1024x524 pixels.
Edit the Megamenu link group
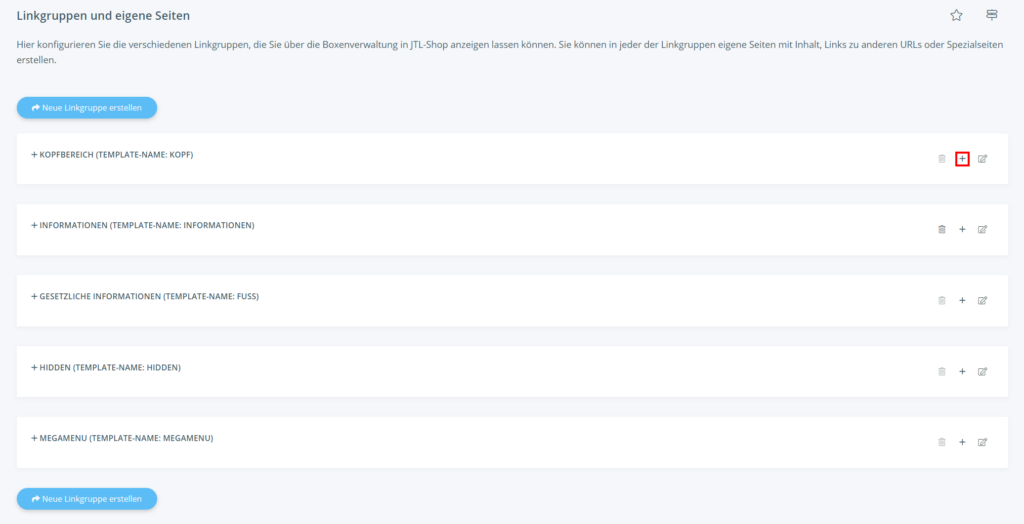pyautogui.click(x=982, y=442)
